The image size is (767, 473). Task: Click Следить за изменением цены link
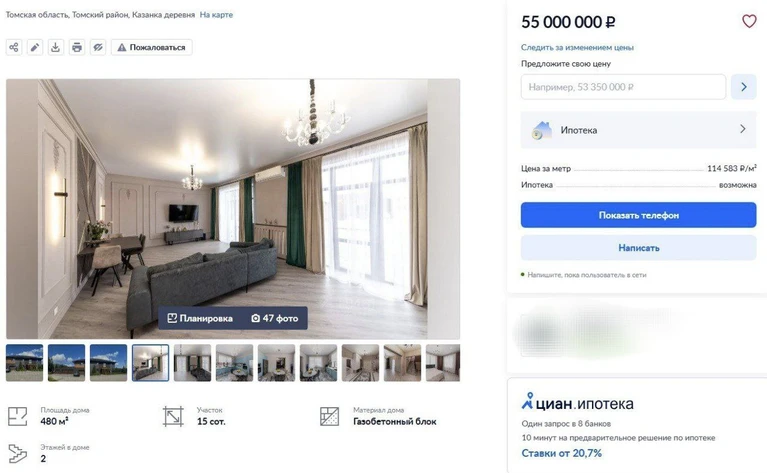tap(577, 47)
